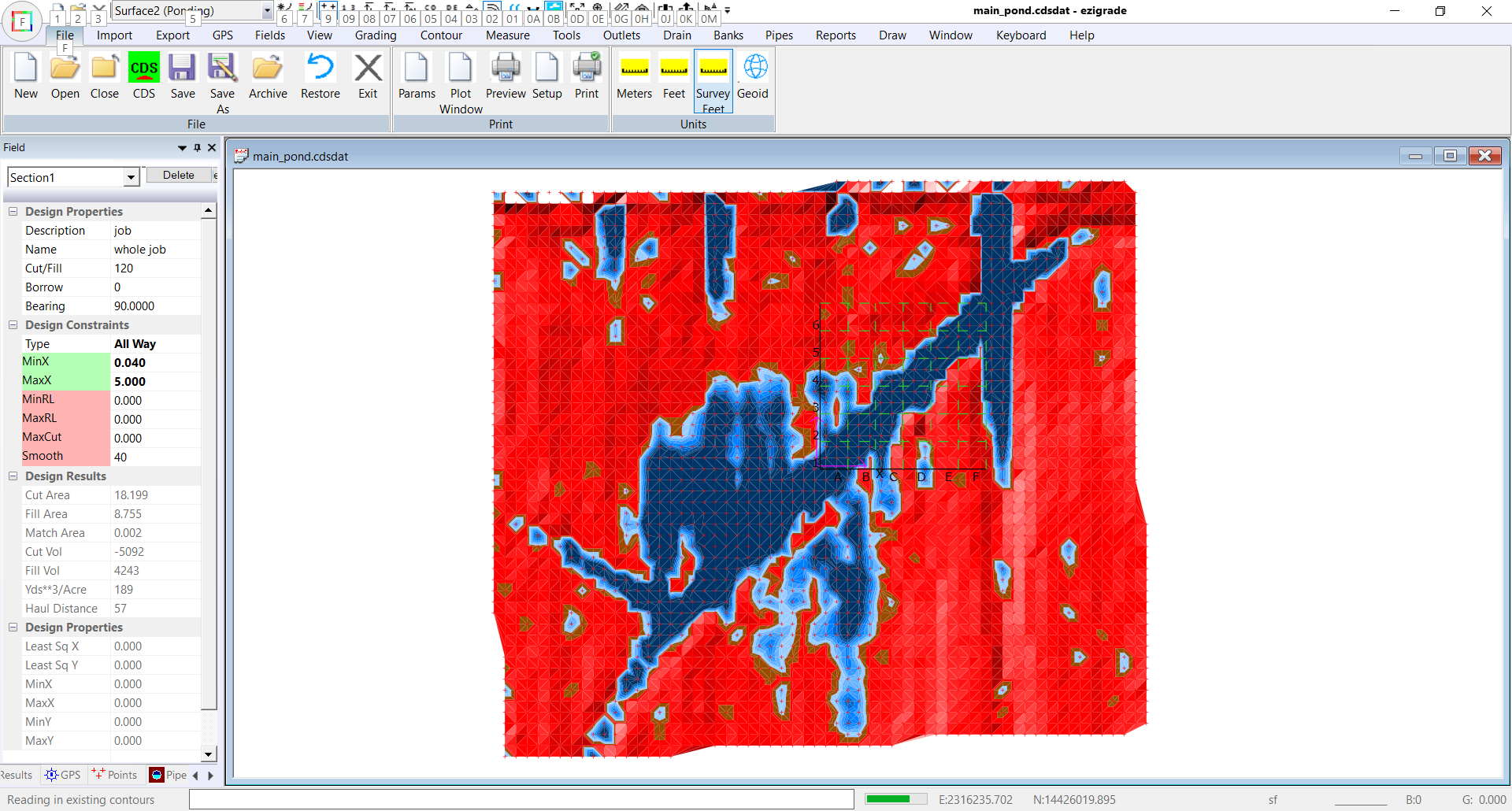Screen dimensions: 1512x811
Task: Click the New file icon
Action: click(x=26, y=69)
